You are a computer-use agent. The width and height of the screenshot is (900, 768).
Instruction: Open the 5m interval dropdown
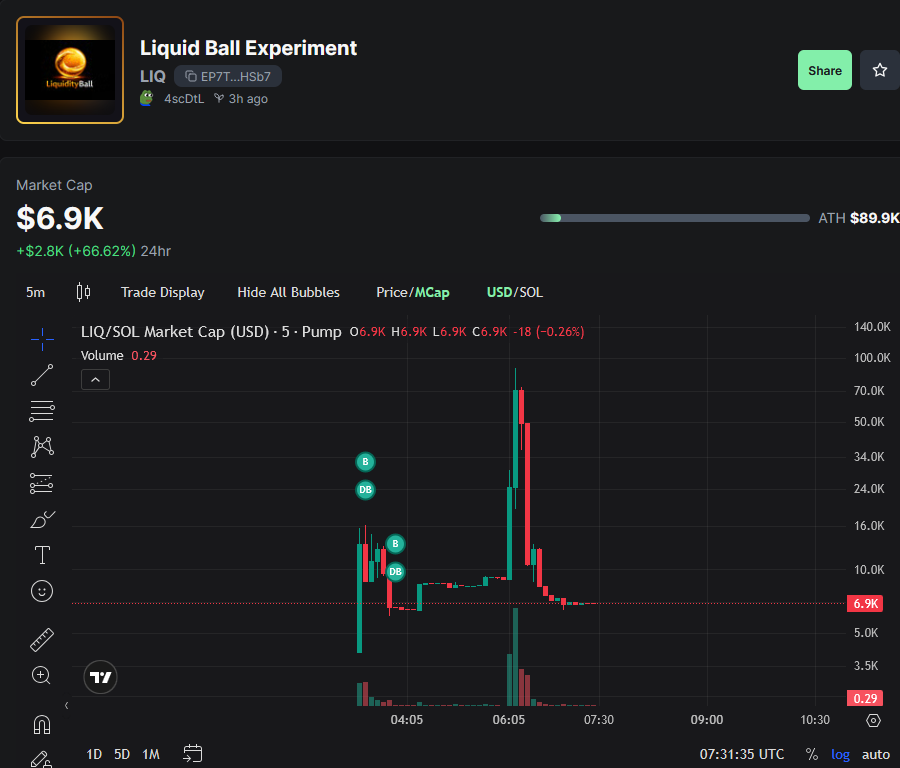36,292
